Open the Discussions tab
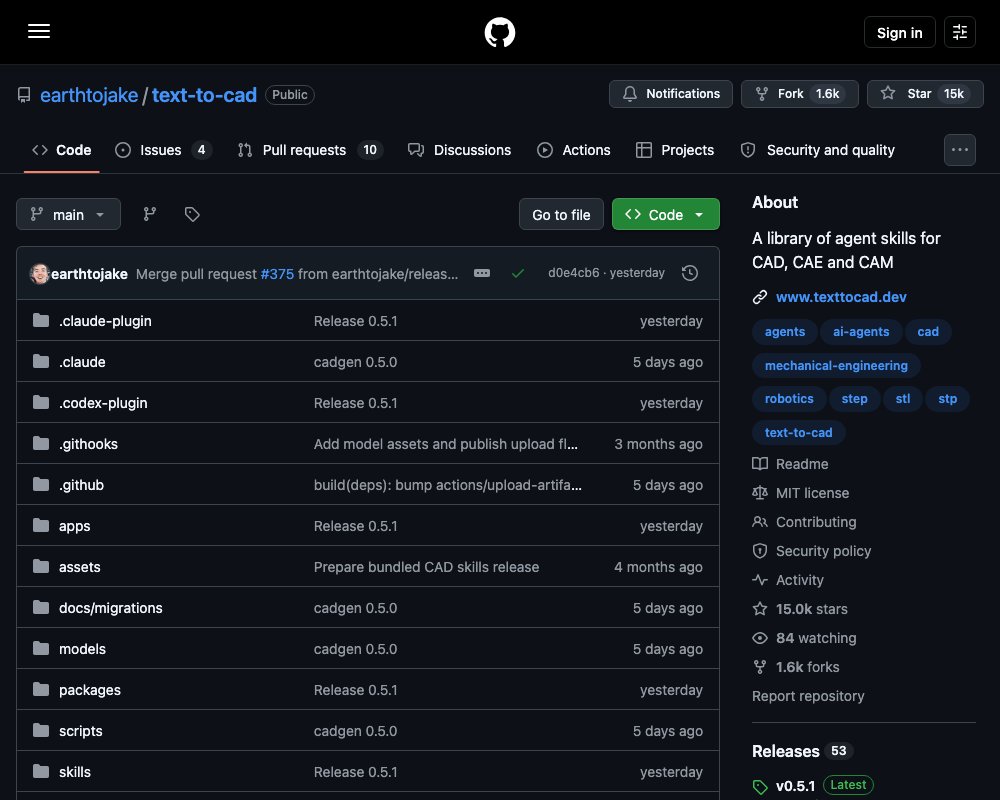The width and height of the screenshot is (1000, 800). pyautogui.click(x=459, y=150)
